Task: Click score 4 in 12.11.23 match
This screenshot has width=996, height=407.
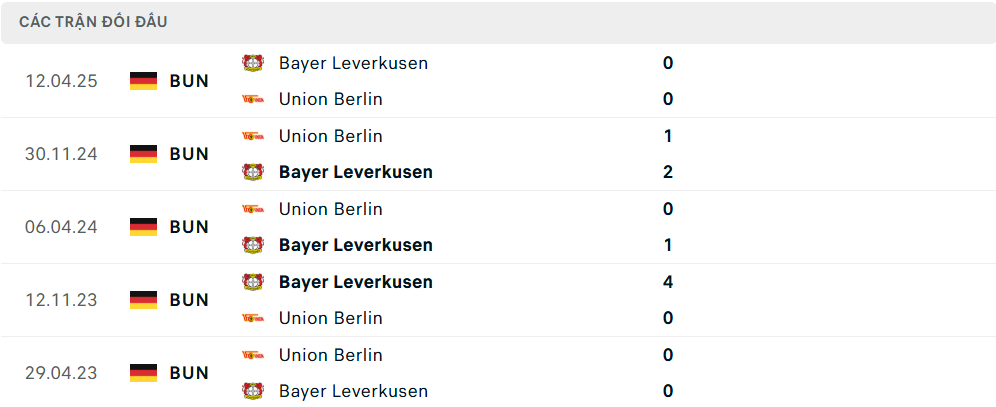Action: [x=668, y=282]
